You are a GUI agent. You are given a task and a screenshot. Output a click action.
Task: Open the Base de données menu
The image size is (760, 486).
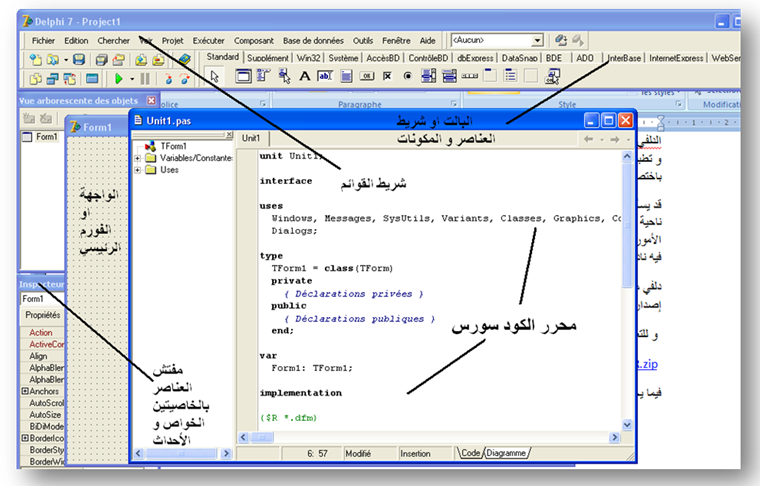313,41
